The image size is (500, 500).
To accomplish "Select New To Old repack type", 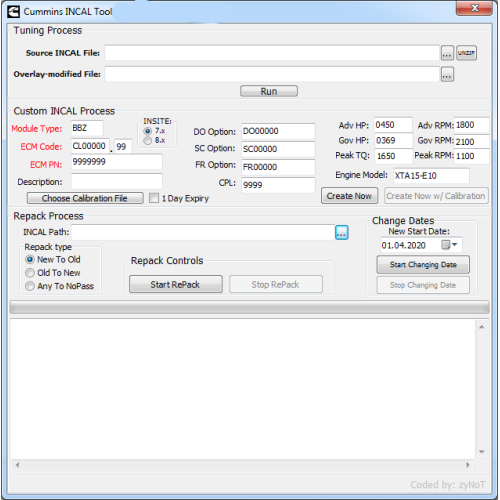I will tap(30, 259).
